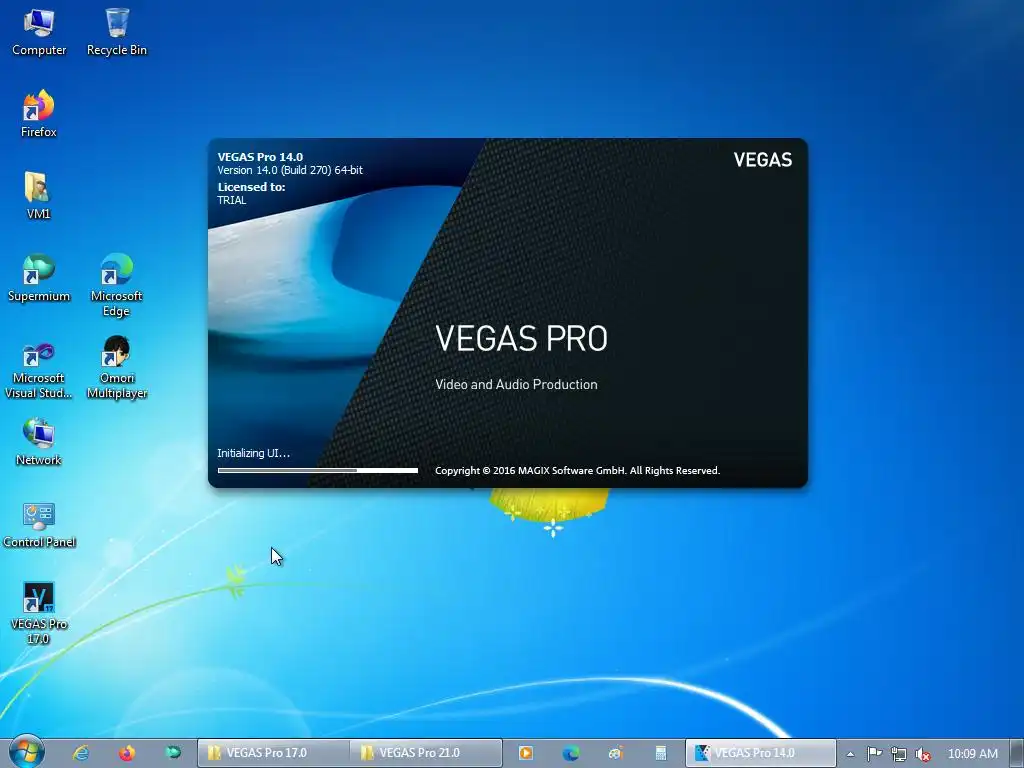Screen dimensions: 1024x768
Task: Switch to VEGAS Pro 17.0 folder window
Action: coord(273,753)
